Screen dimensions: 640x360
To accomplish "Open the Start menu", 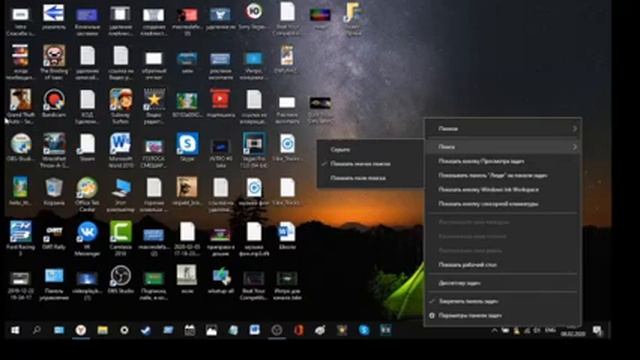I will (15, 330).
